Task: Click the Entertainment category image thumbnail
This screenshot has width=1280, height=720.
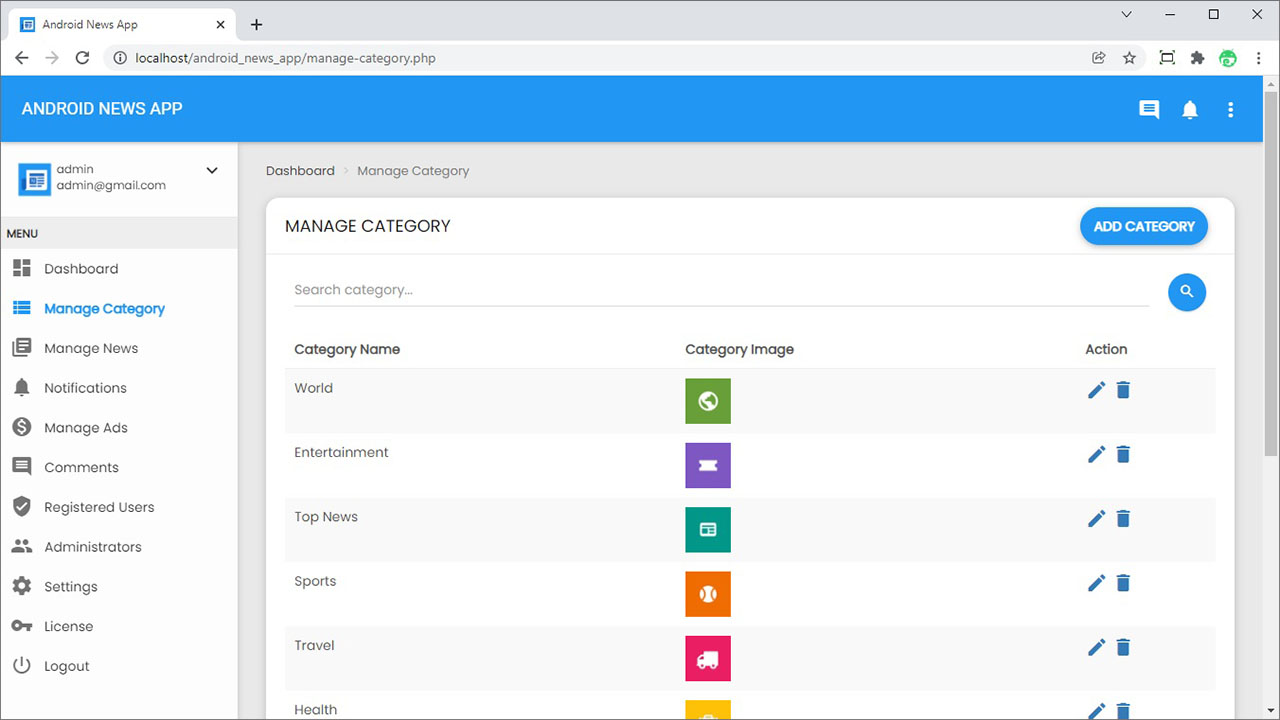Action: (708, 465)
